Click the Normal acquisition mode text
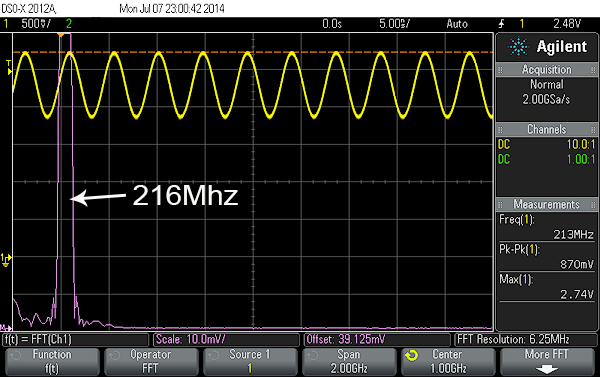600x377 pixels. [x=546, y=84]
